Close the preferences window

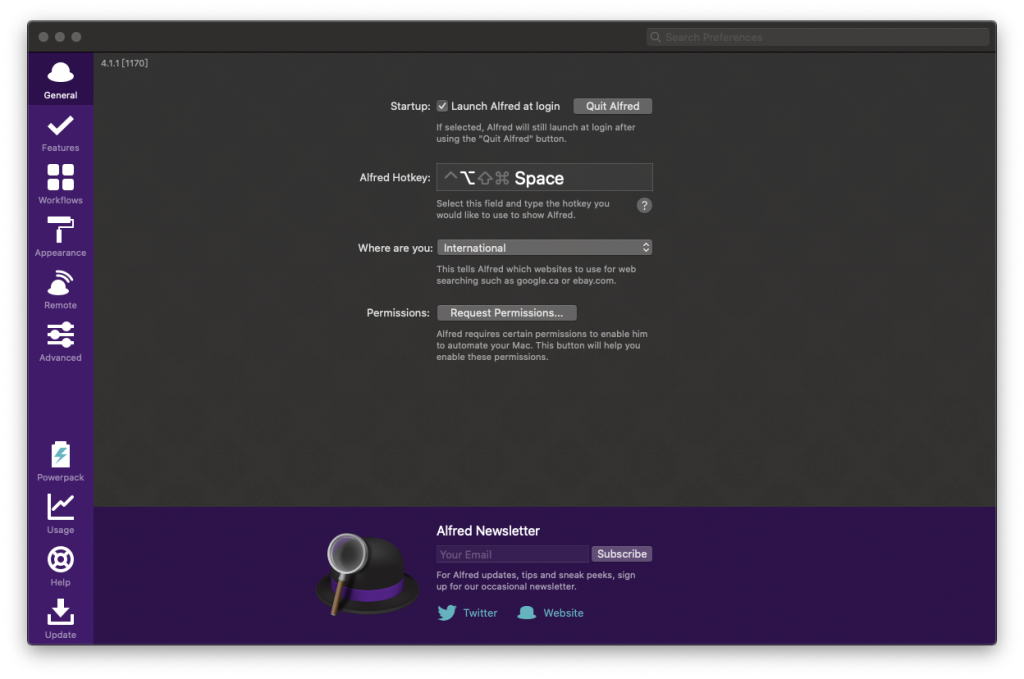43,37
